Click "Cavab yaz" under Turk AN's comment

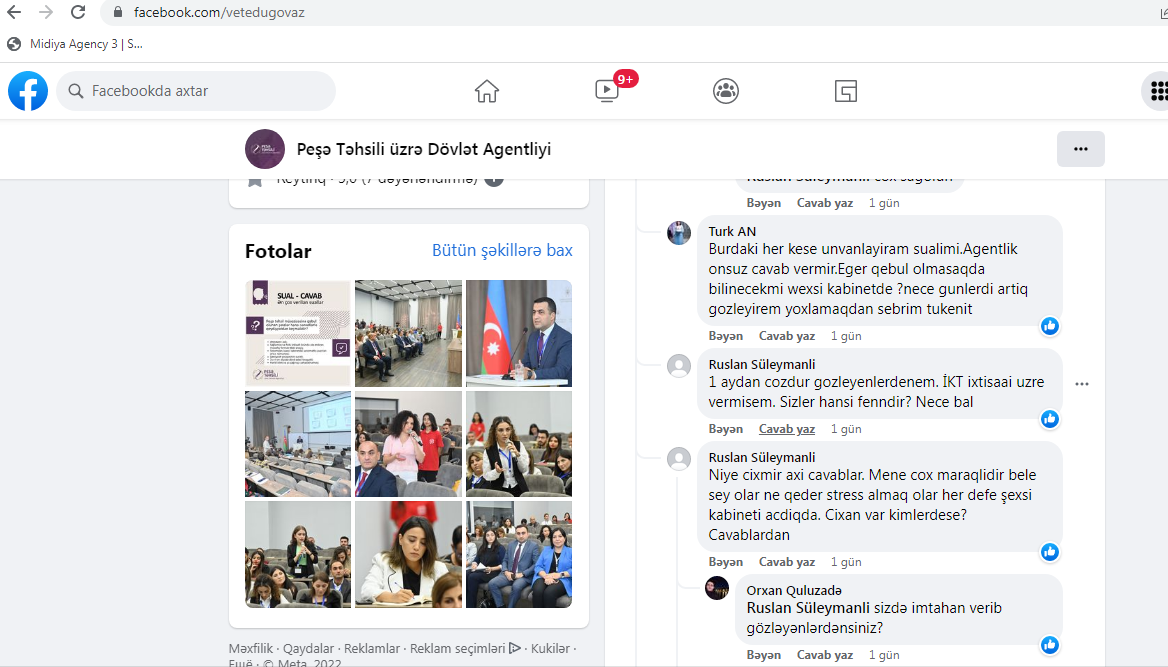[x=787, y=336]
